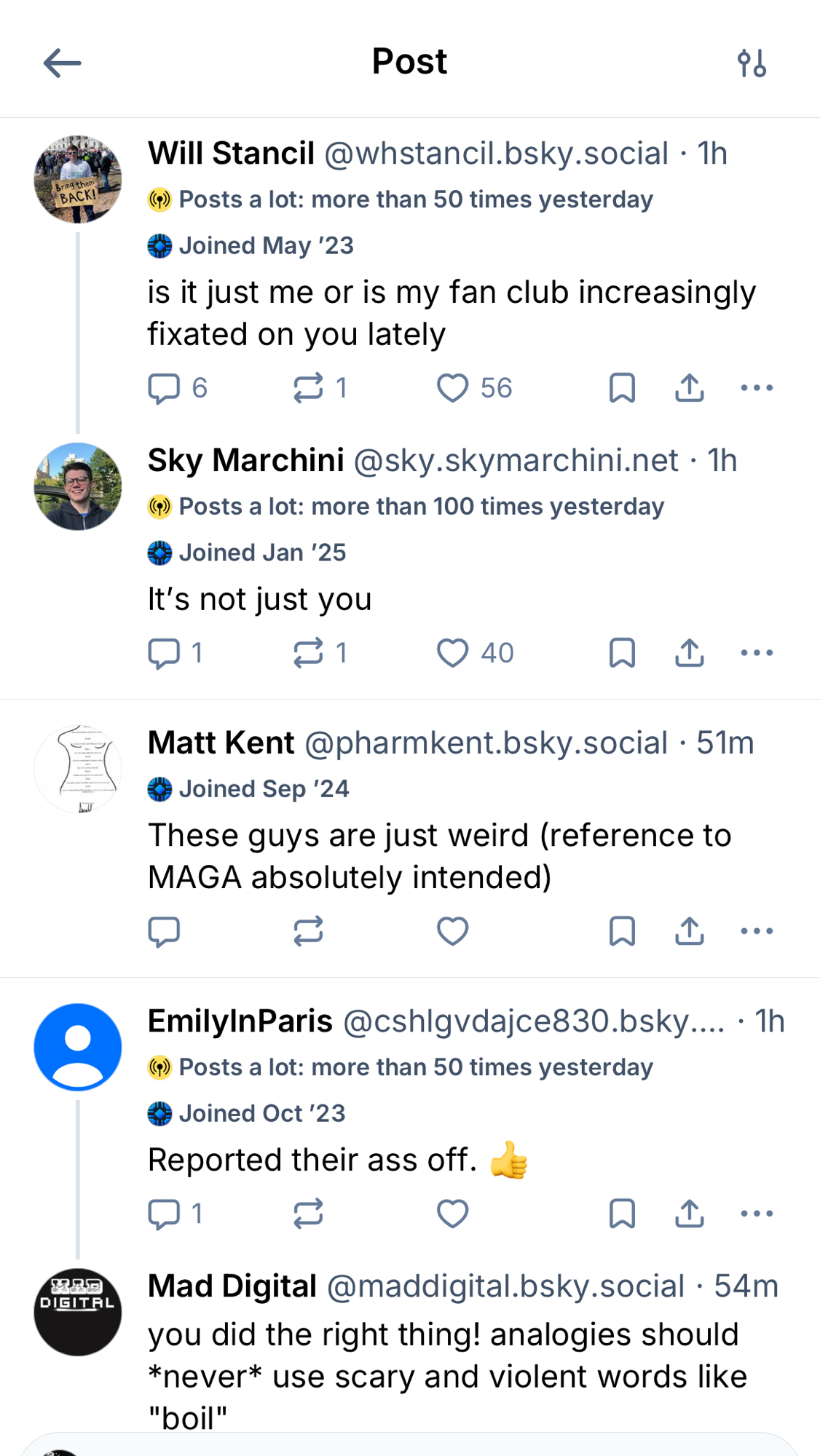
Task: Go back with the left arrow
Action: (62, 63)
